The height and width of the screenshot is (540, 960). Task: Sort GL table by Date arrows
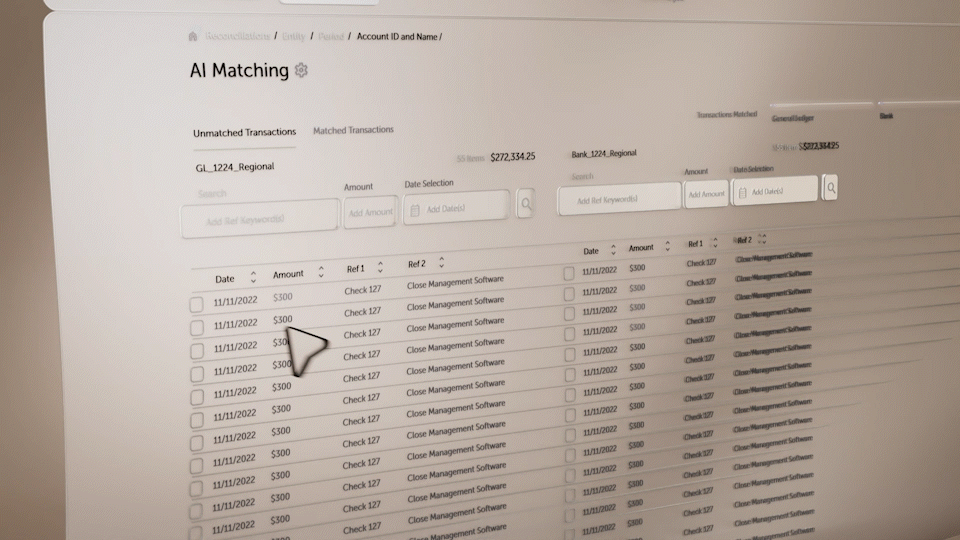[x=253, y=277]
